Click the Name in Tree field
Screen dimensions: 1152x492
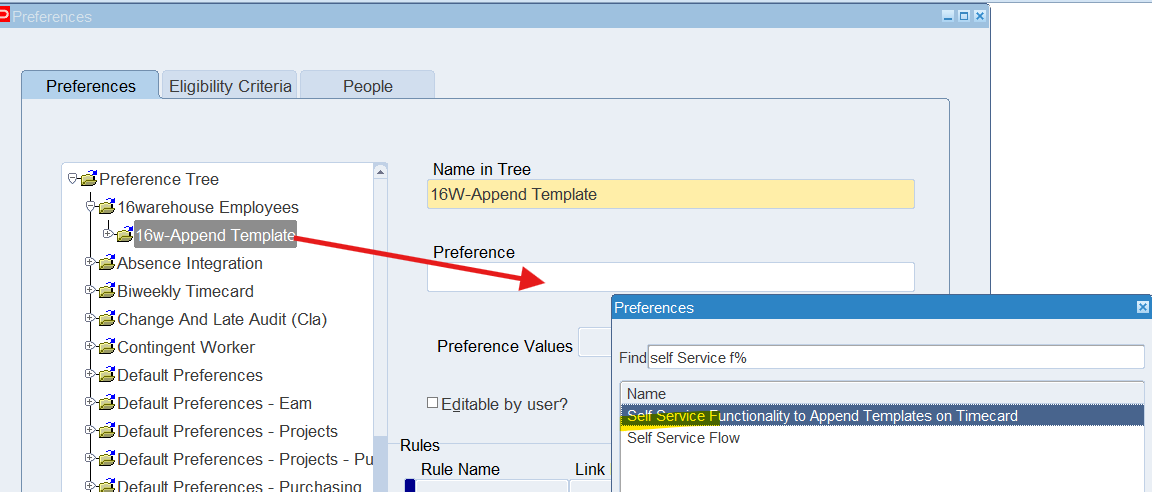[670, 194]
